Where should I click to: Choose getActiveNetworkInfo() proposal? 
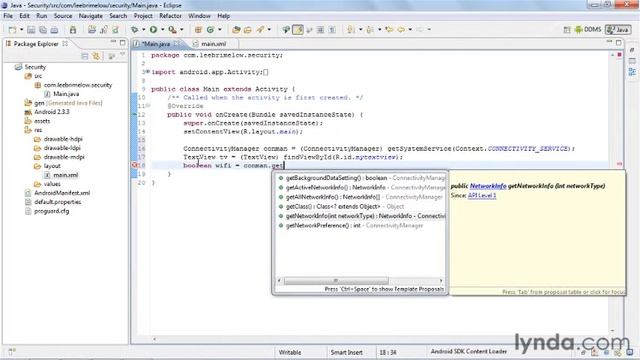[361, 187]
